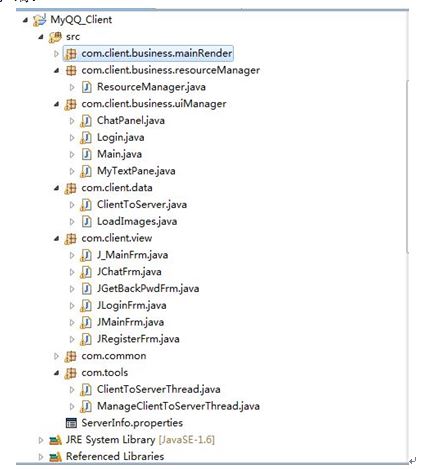
Task: Click the ManageClientToServerThread.java file icon
Action: click(86, 406)
